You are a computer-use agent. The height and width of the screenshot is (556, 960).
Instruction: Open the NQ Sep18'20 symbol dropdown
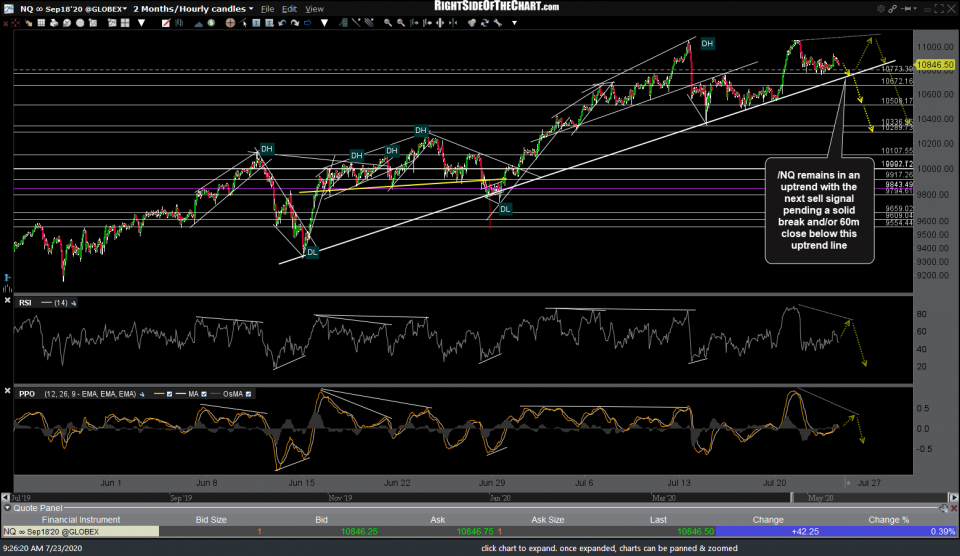point(125,9)
